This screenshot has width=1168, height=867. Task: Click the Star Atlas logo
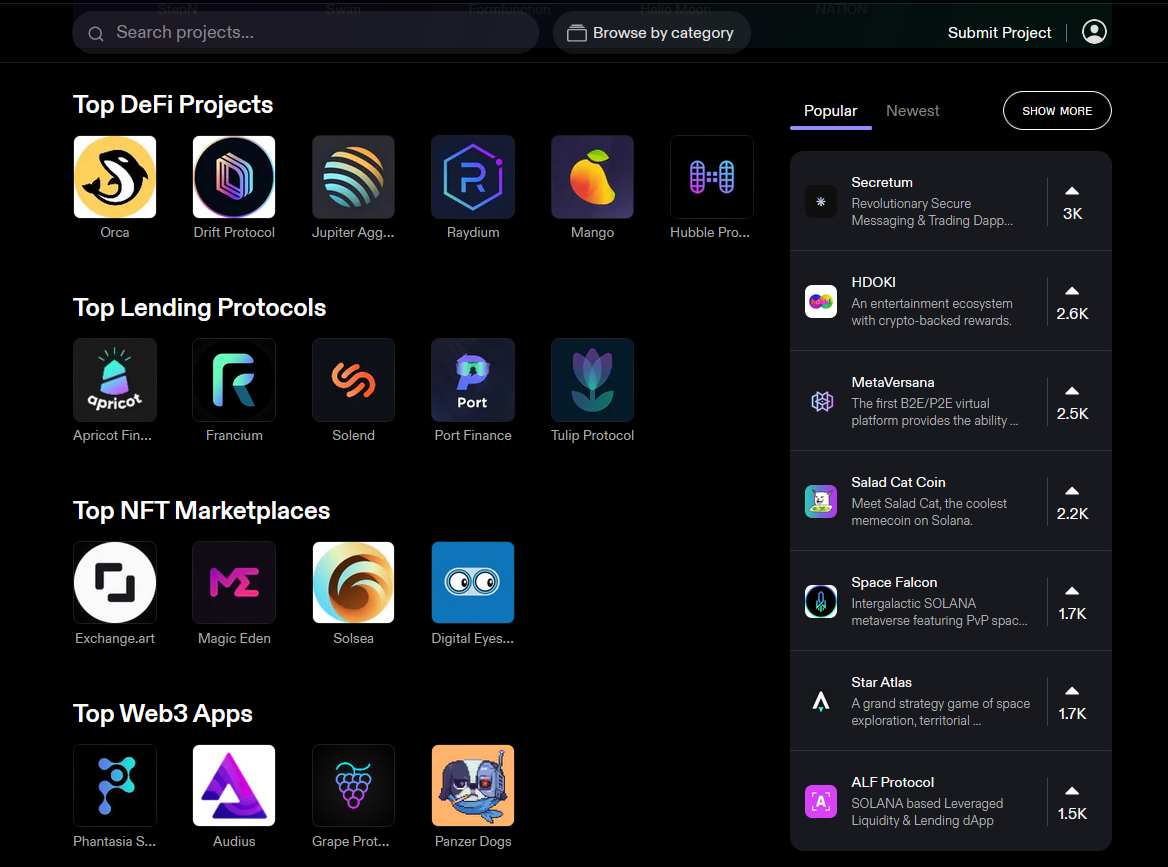821,702
